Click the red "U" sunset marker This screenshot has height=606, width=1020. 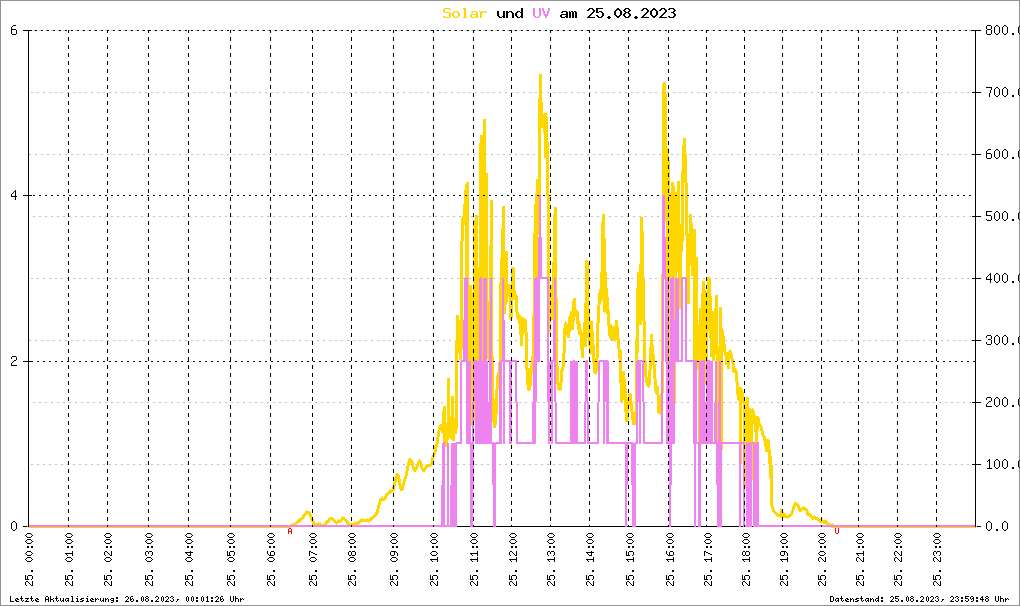point(837,532)
